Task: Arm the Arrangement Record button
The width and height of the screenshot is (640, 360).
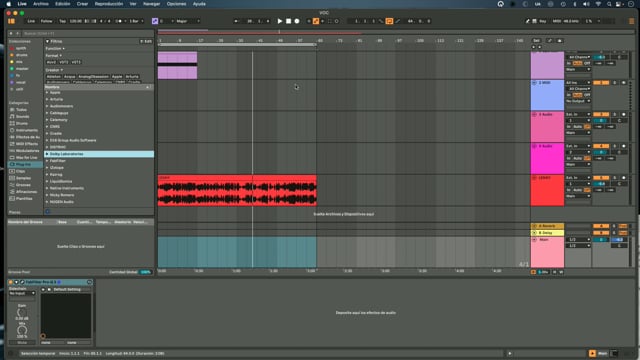Action: point(297,21)
